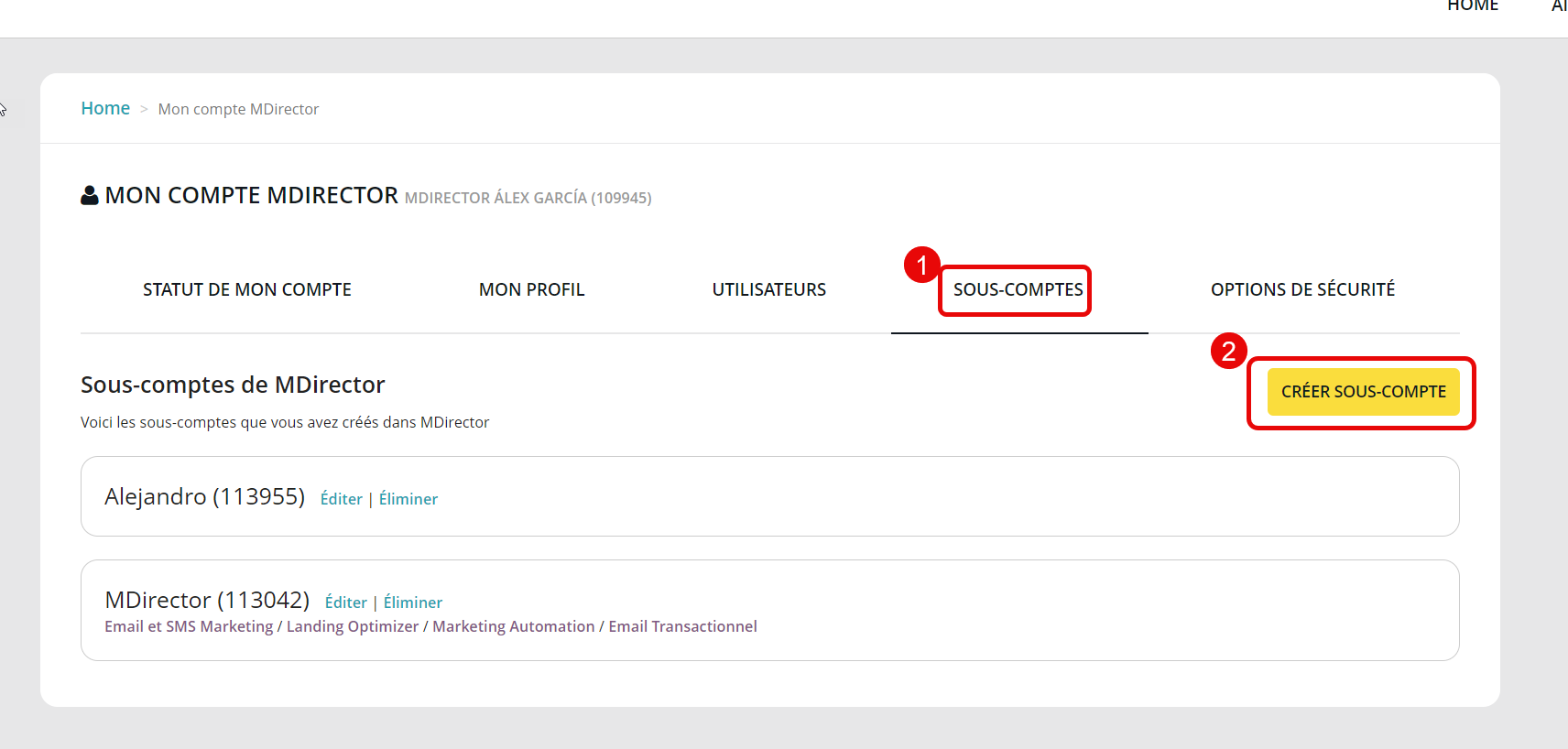Image resolution: width=1568 pixels, height=749 pixels.
Task: Select the Marketing Automation link
Action: click(513, 626)
